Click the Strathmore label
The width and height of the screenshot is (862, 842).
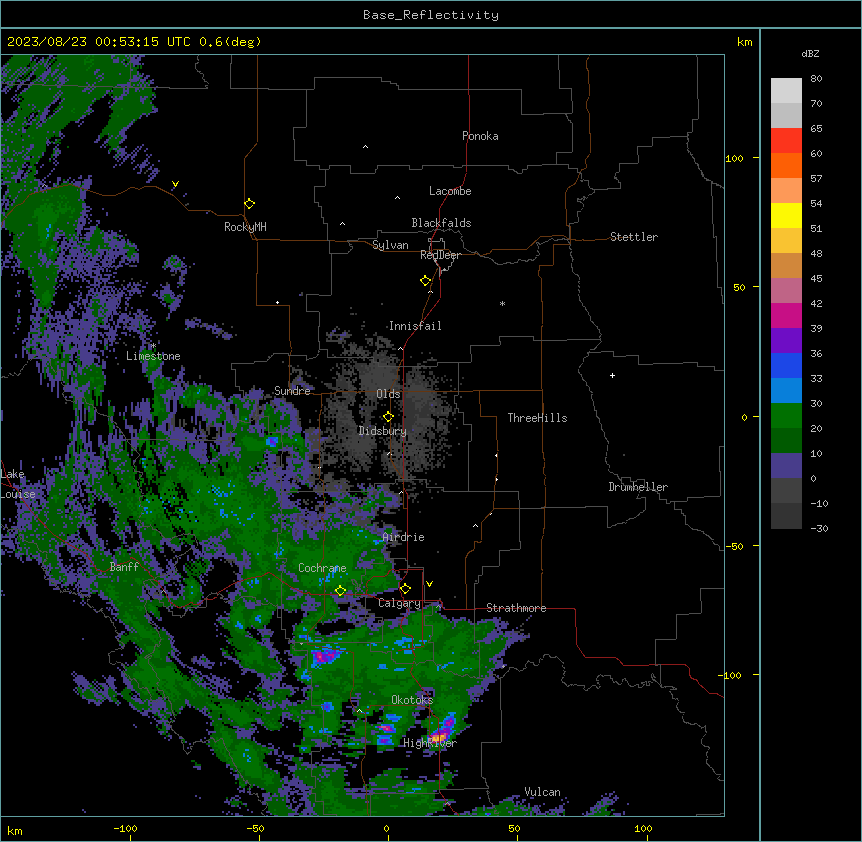click(x=516, y=608)
